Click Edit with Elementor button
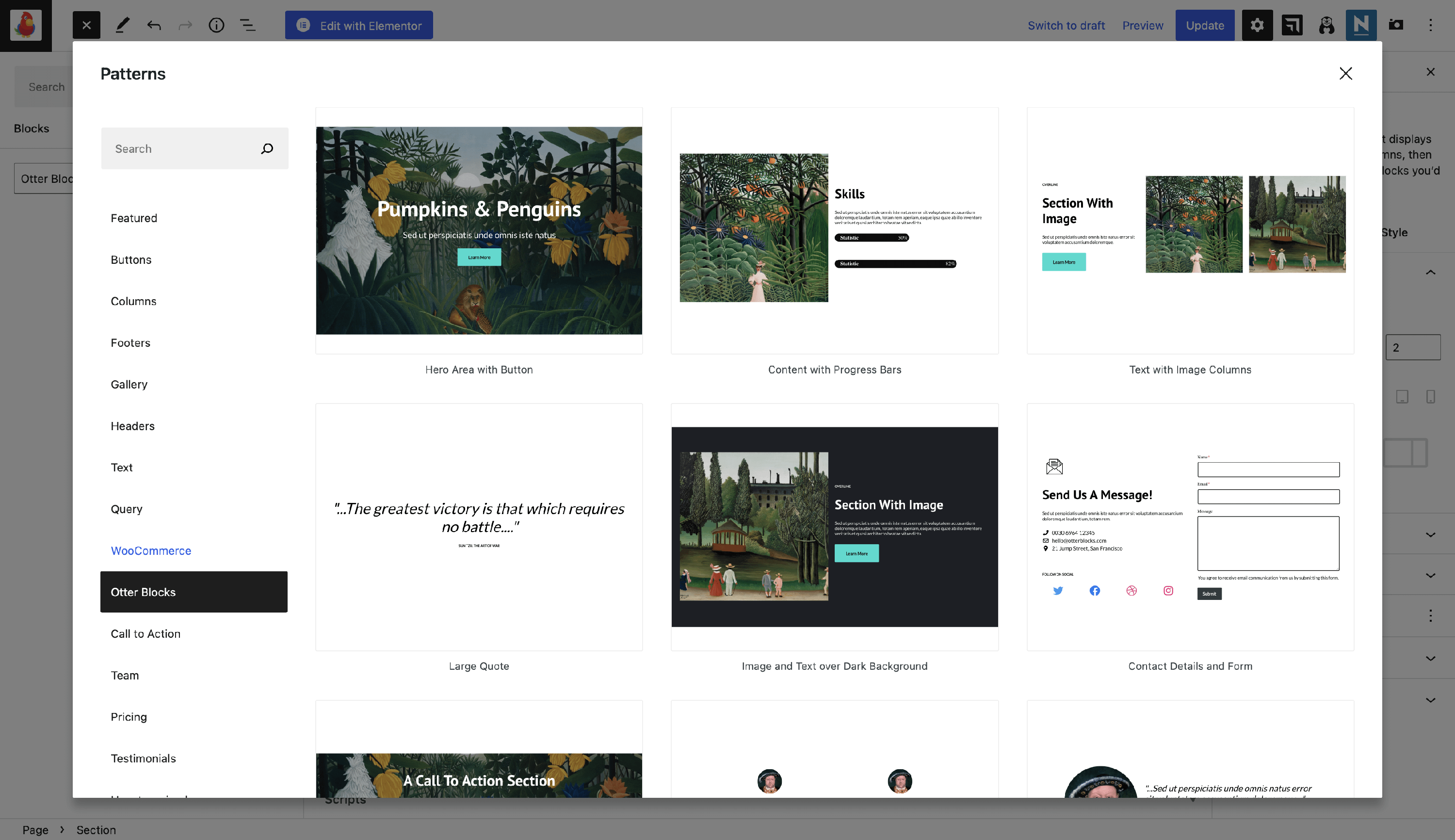 click(x=359, y=25)
